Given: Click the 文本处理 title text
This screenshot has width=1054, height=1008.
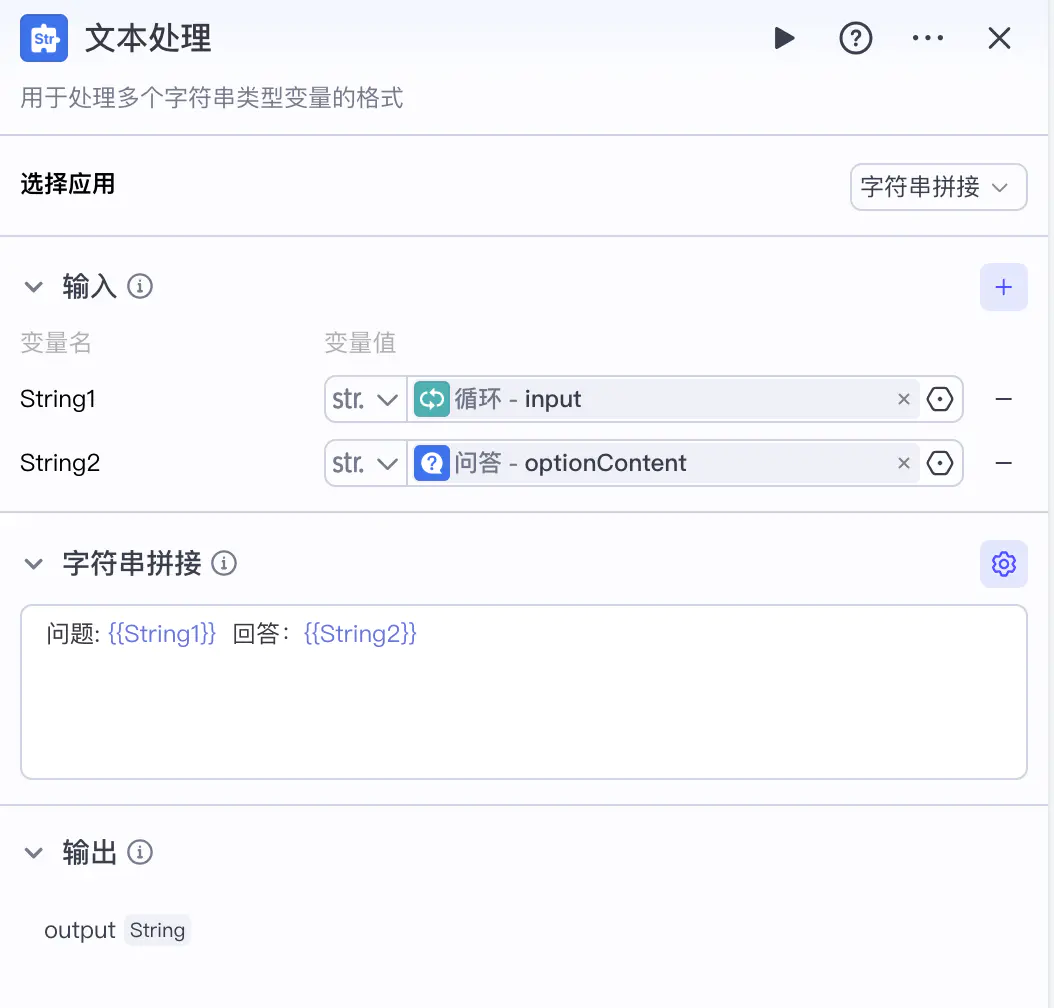Looking at the screenshot, I should tap(148, 38).
